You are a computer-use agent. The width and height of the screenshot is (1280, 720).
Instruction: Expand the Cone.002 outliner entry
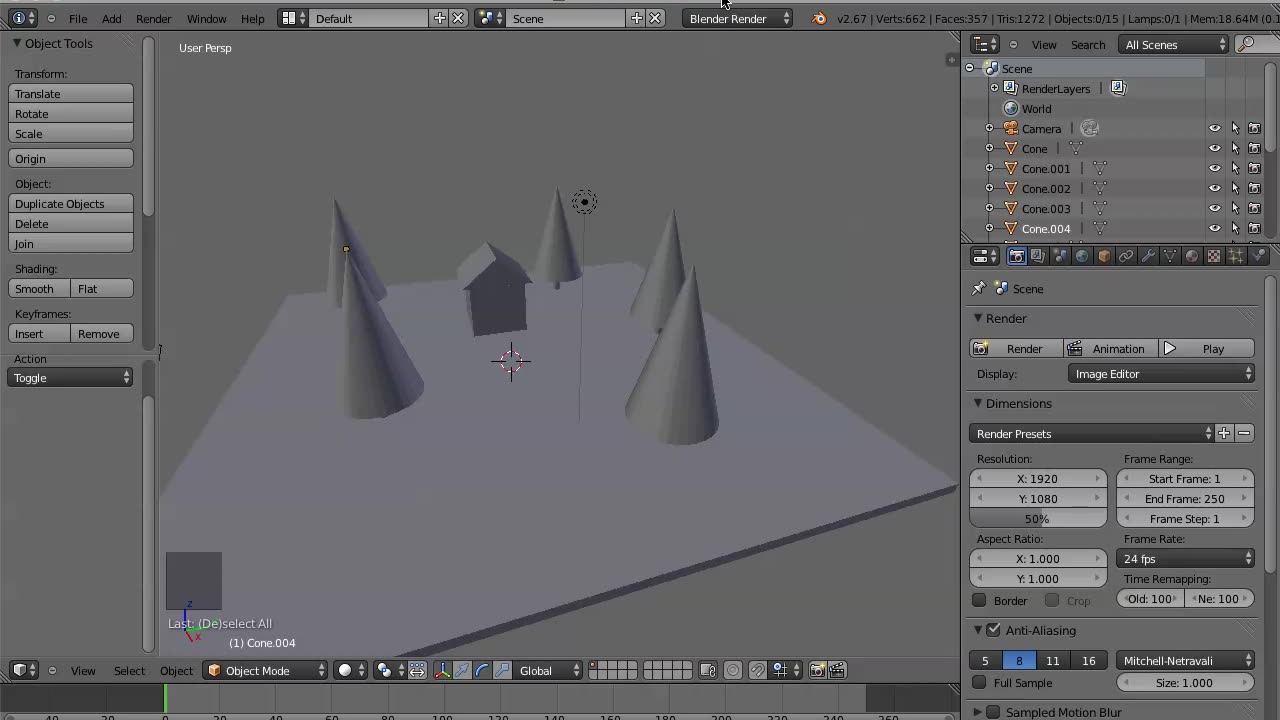990,188
